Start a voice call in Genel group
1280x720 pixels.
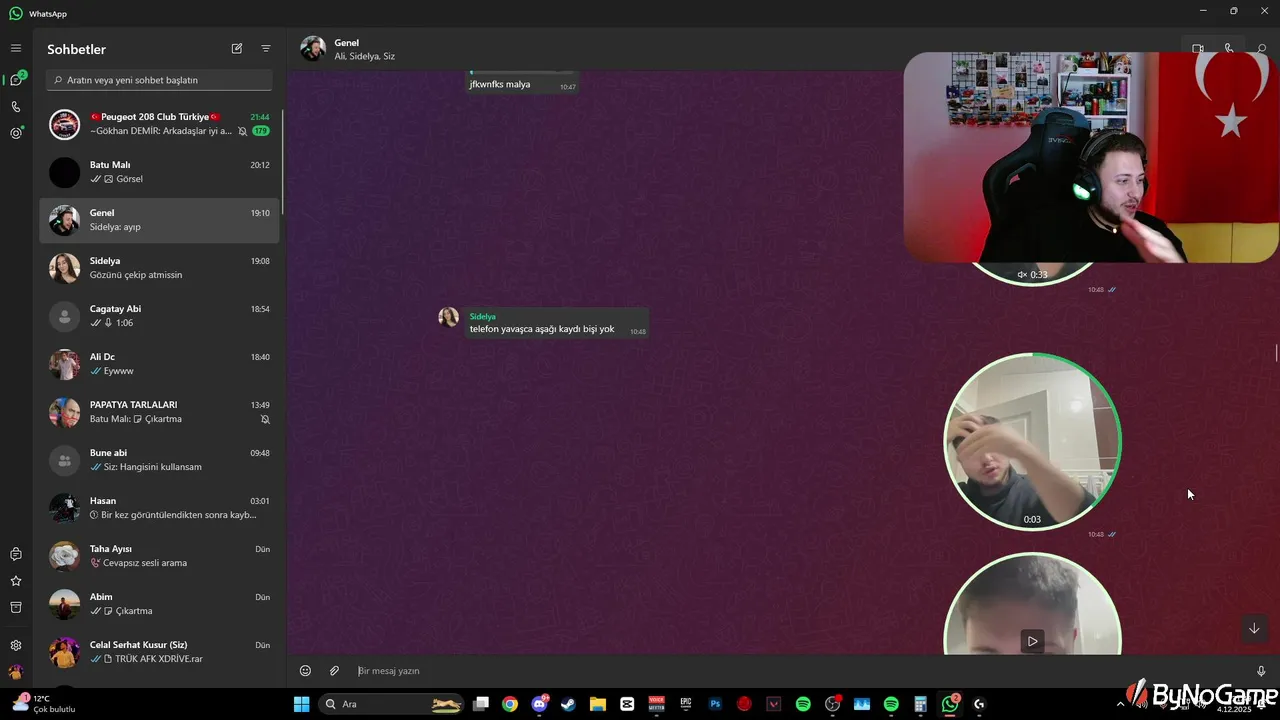tap(1229, 48)
